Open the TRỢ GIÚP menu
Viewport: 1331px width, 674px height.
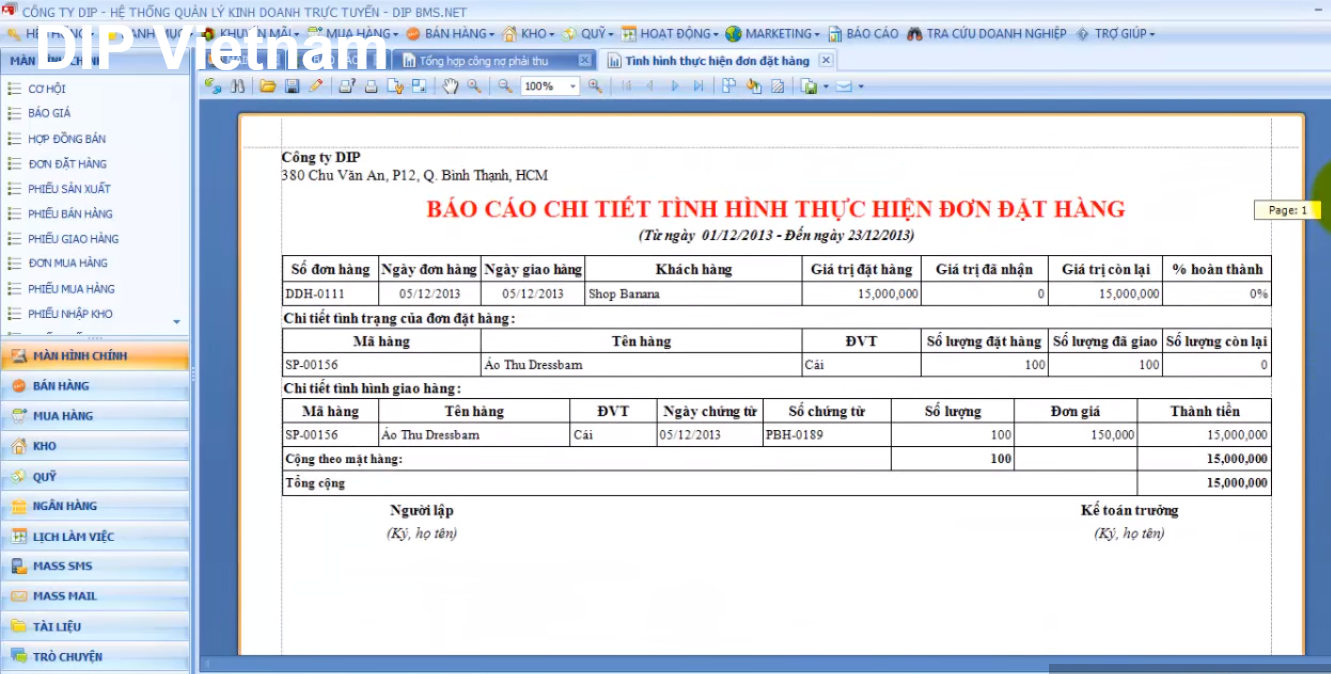pos(1116,33)
